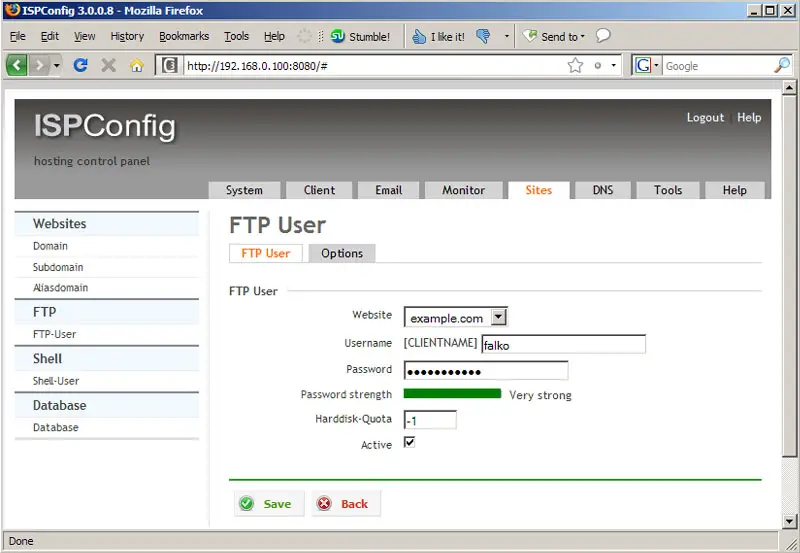Open the Google search engine selector
The image size is (800, 553).
tap(646, 65)
